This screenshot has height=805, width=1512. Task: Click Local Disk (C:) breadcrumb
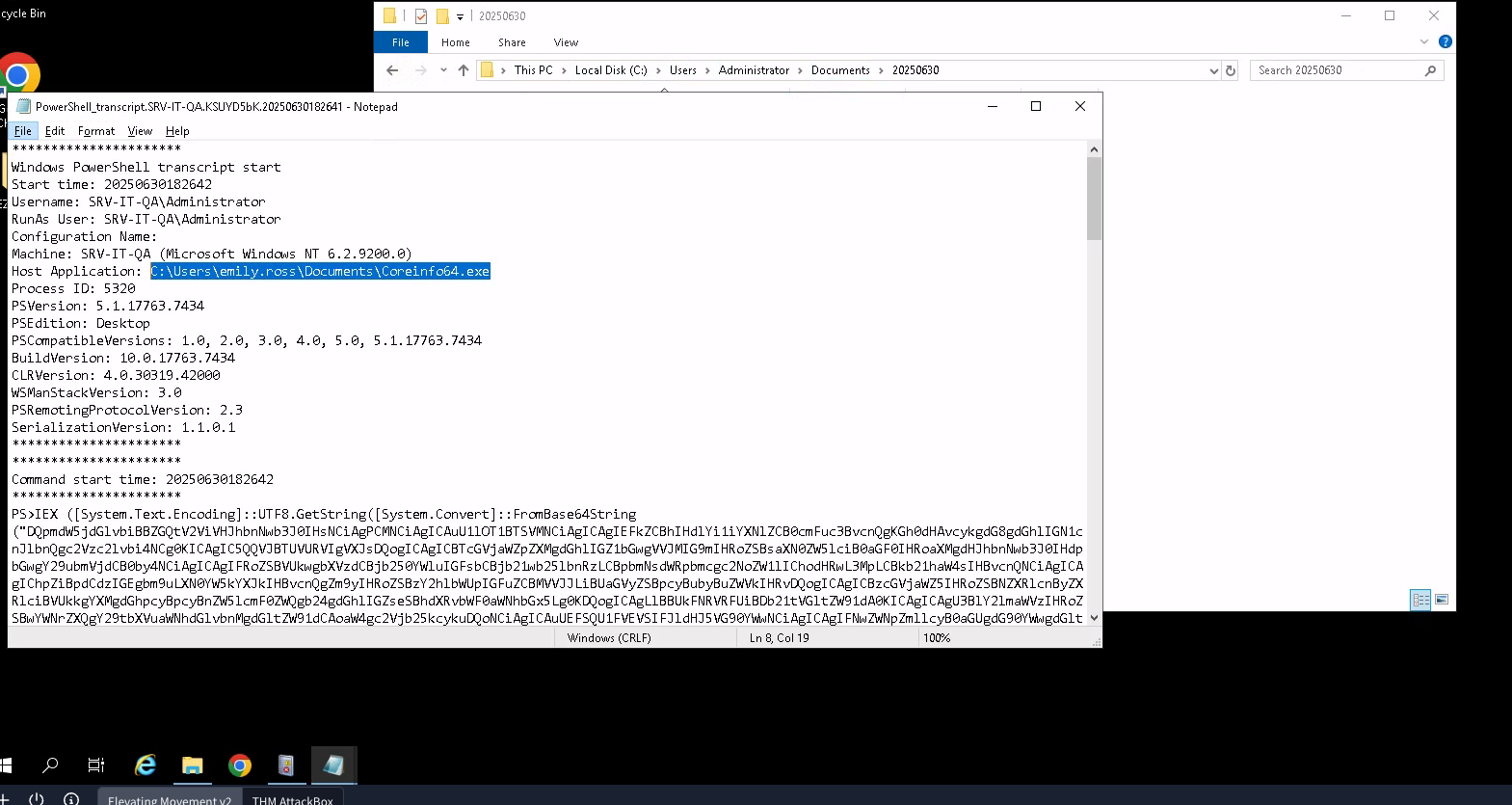611,70
